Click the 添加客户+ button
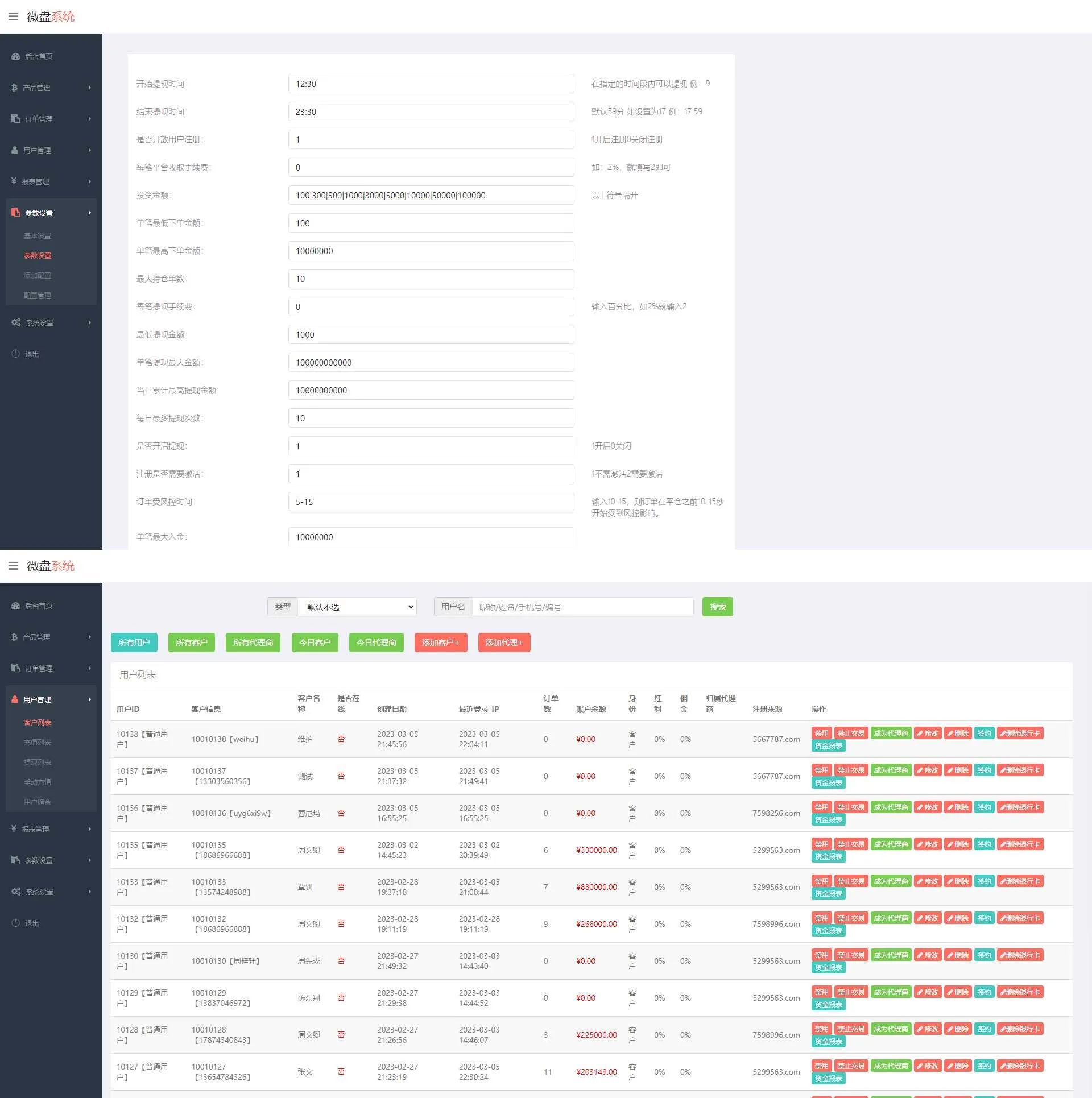Viewport: 1092px width, 1098px height. pos(440,643)
